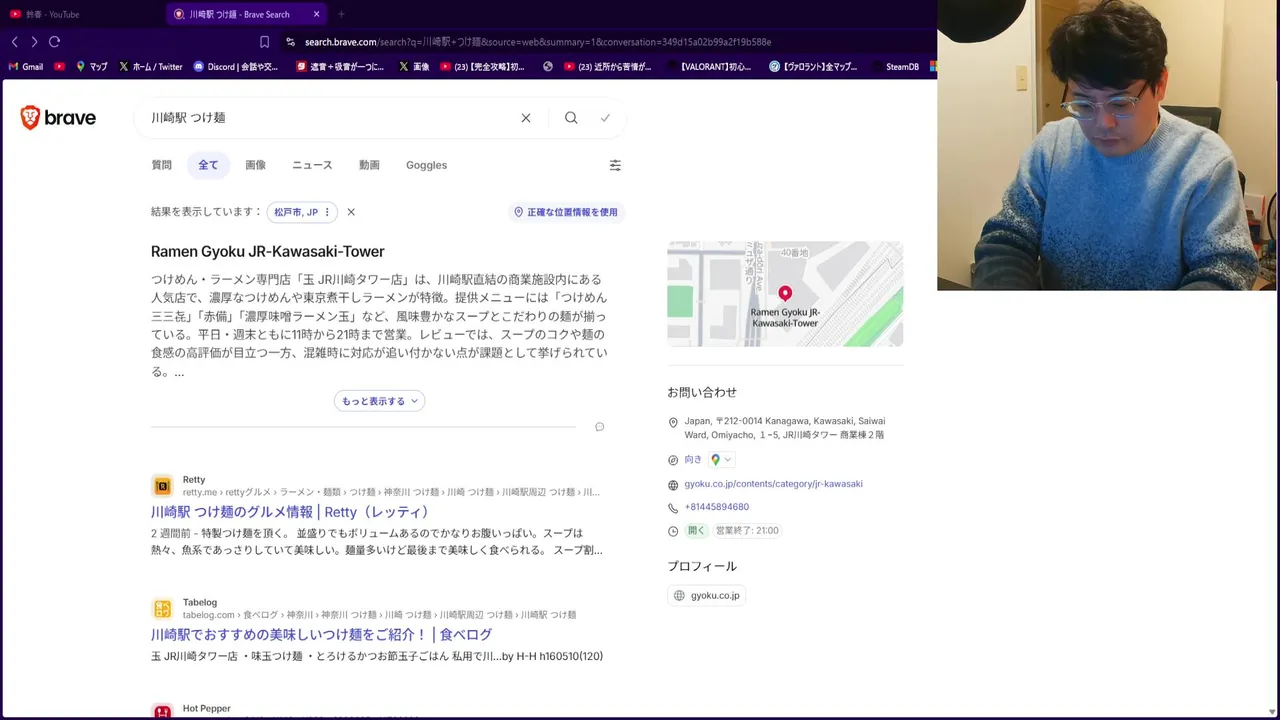The image size is (1280, 720).
Task: Expand the map provider dropdown
Action: pyautogui.click(x=721, y=460)
